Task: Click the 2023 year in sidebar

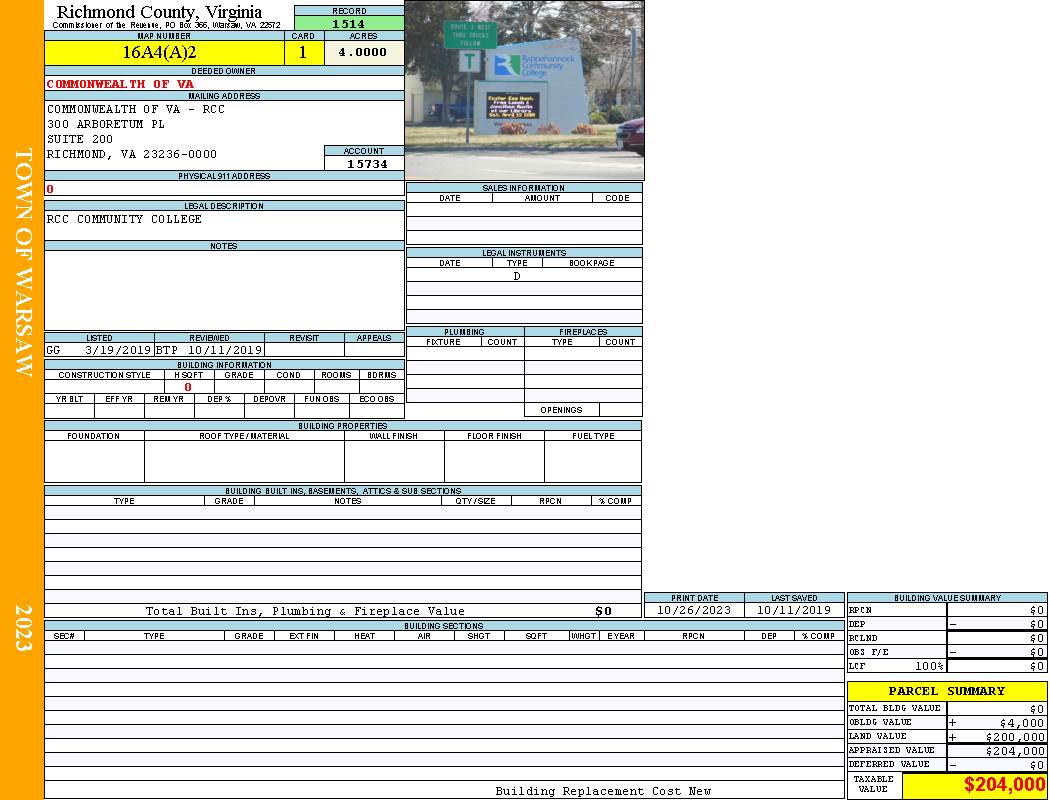Action: pos(23,627)
